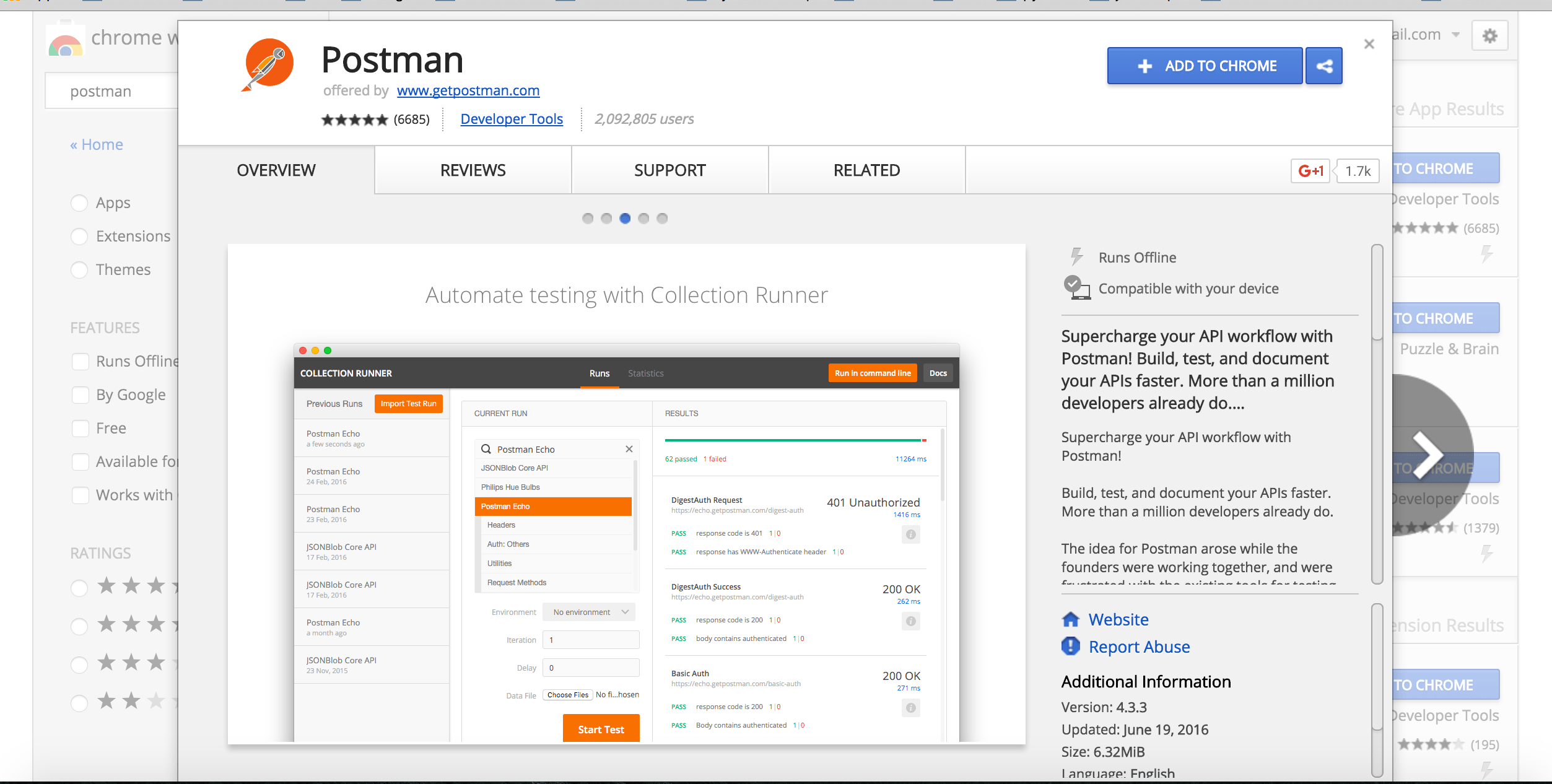Open the www.getpostman.com link
Screen dimensions: 1552x784
[x=468, y=91]
